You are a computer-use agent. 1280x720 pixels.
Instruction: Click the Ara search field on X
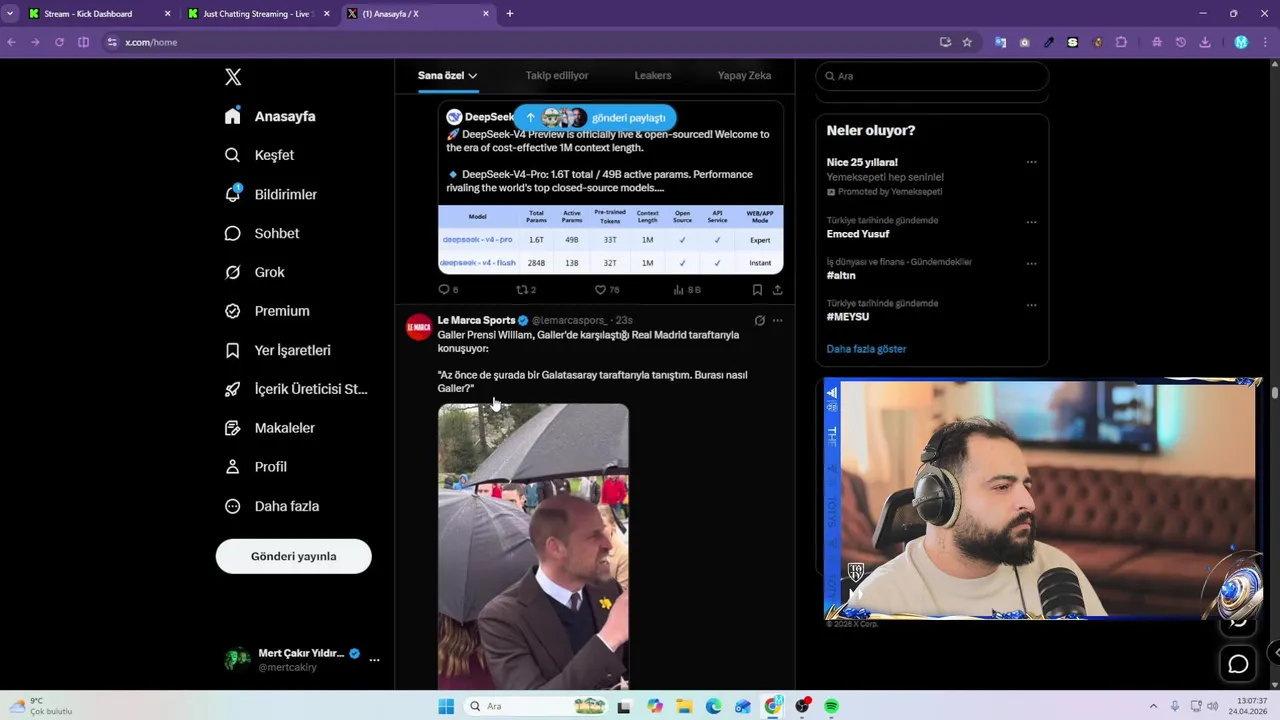click(x=932, y=76)
